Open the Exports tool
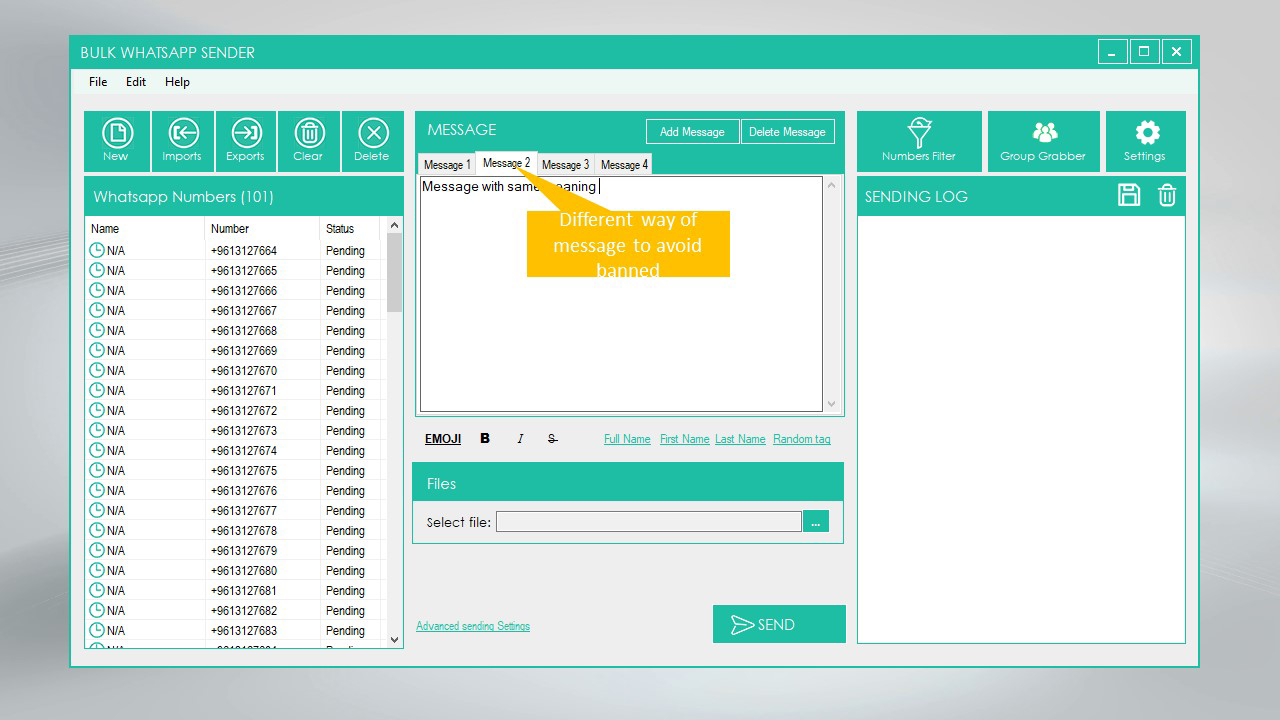 (245, 141)
